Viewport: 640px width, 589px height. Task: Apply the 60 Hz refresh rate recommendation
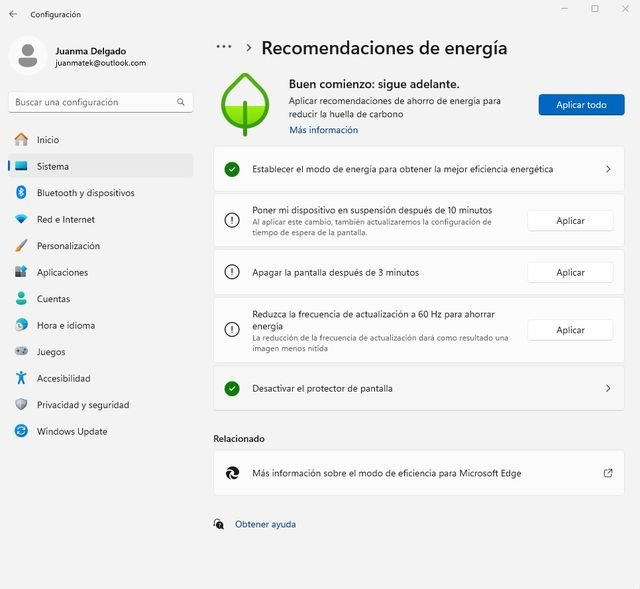click(x=570, y=330)
